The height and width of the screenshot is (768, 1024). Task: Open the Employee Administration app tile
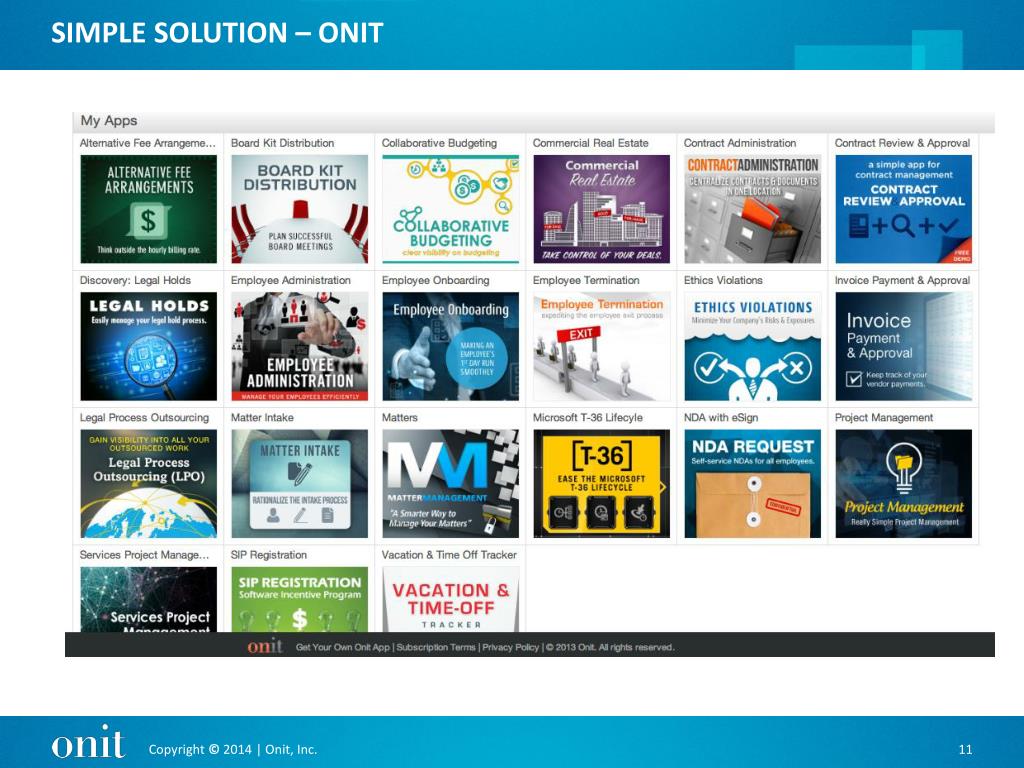pos(300,346)
